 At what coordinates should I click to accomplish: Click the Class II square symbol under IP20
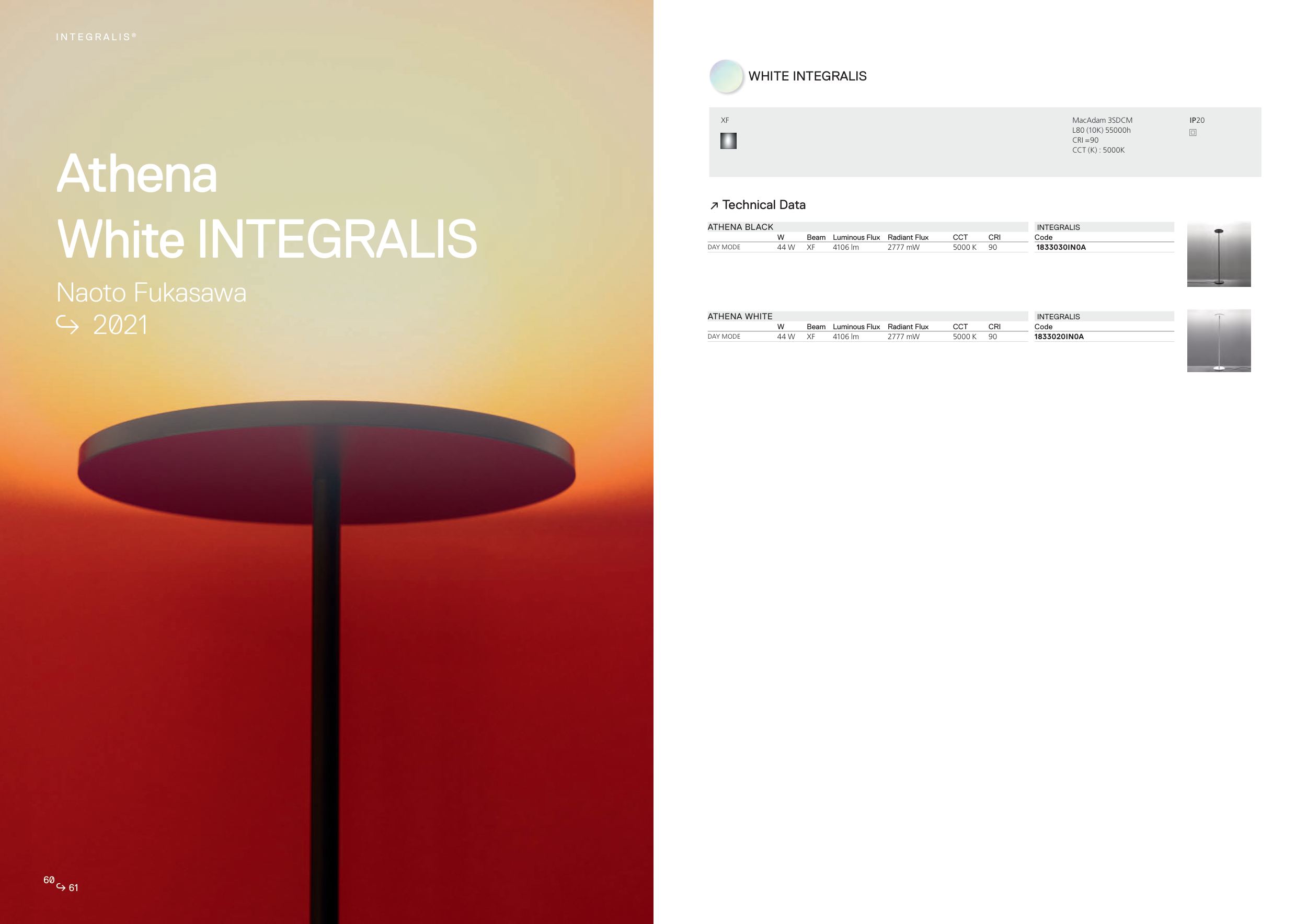pos(1193,133)
